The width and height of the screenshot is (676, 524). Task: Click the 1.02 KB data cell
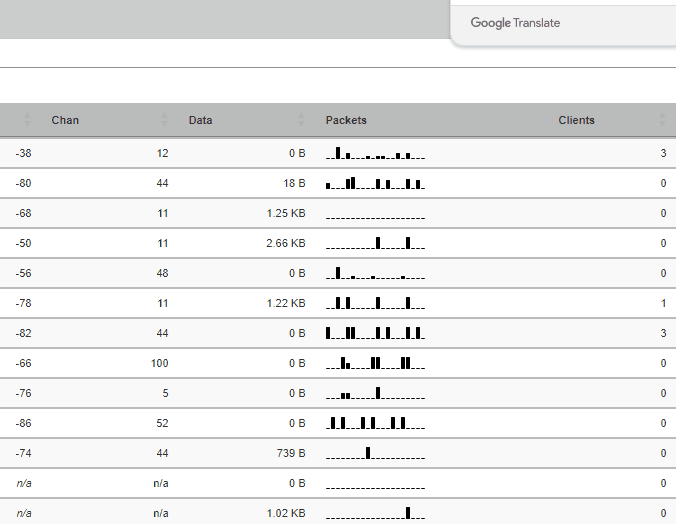click(x=285, y=513)
